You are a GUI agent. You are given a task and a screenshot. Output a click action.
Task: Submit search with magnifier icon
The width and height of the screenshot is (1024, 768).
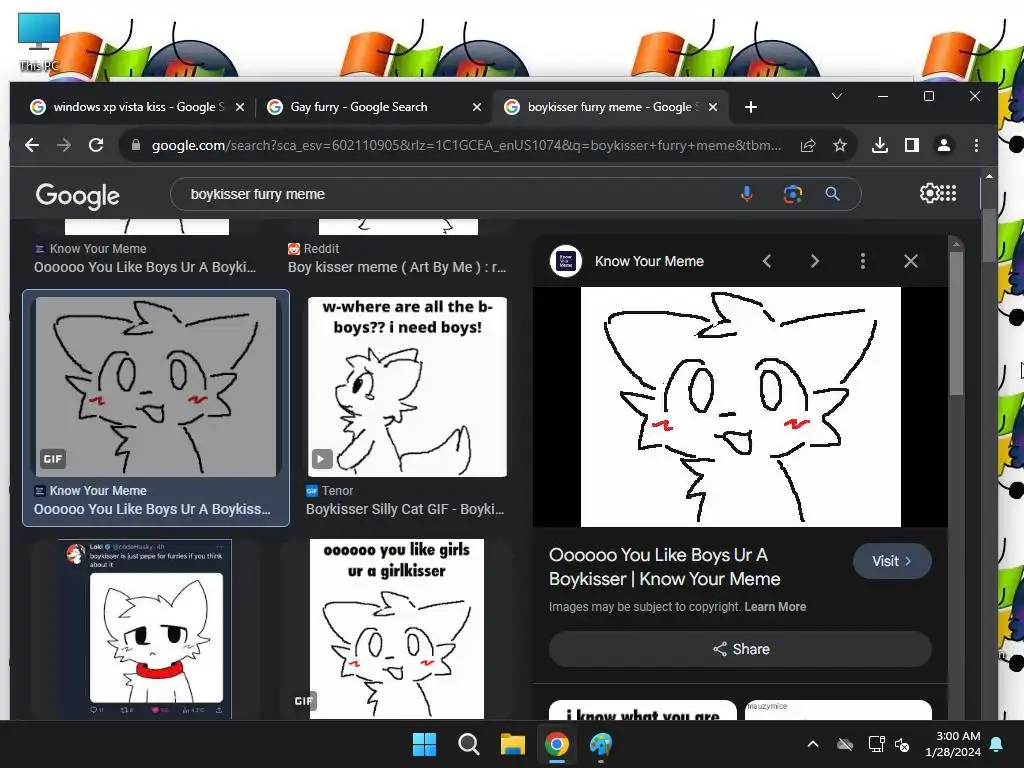pyautogui.click(x=832, y=194)
